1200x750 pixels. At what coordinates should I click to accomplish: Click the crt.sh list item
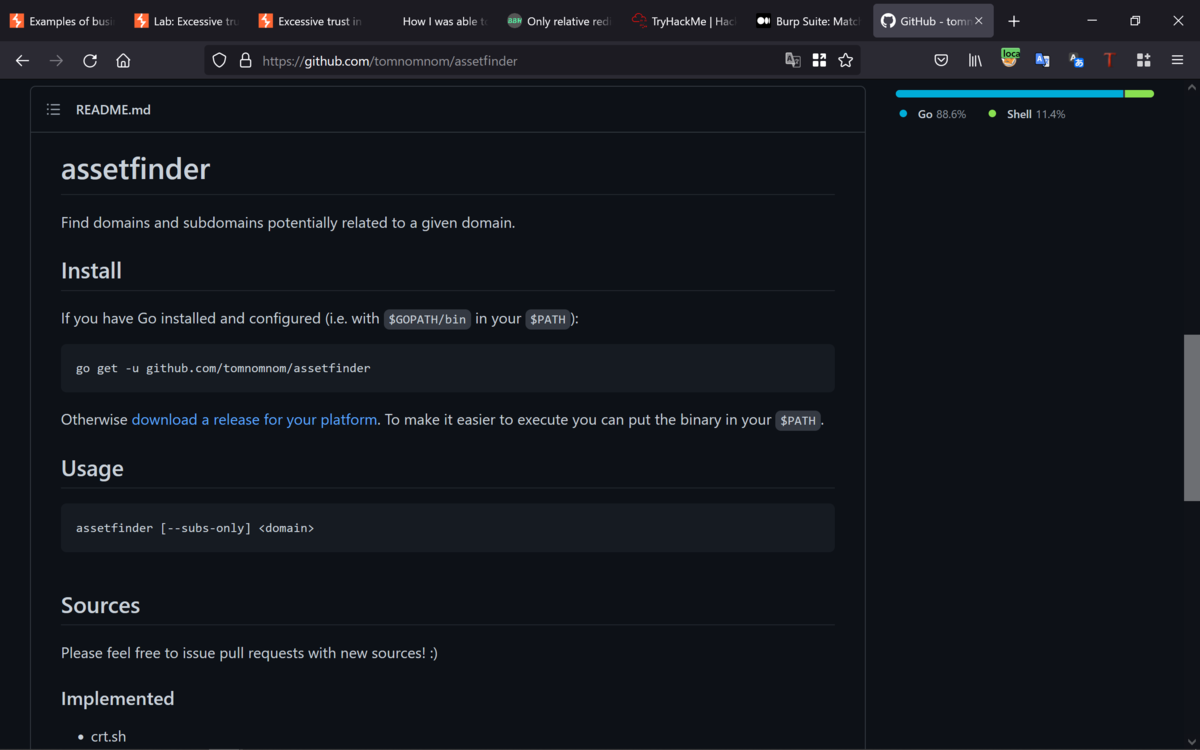point(109,737)
